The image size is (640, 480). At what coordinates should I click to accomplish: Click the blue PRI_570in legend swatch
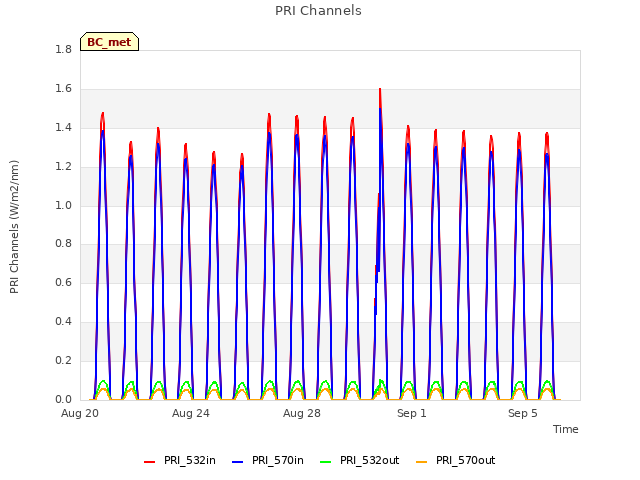click(x=238, y=461)
